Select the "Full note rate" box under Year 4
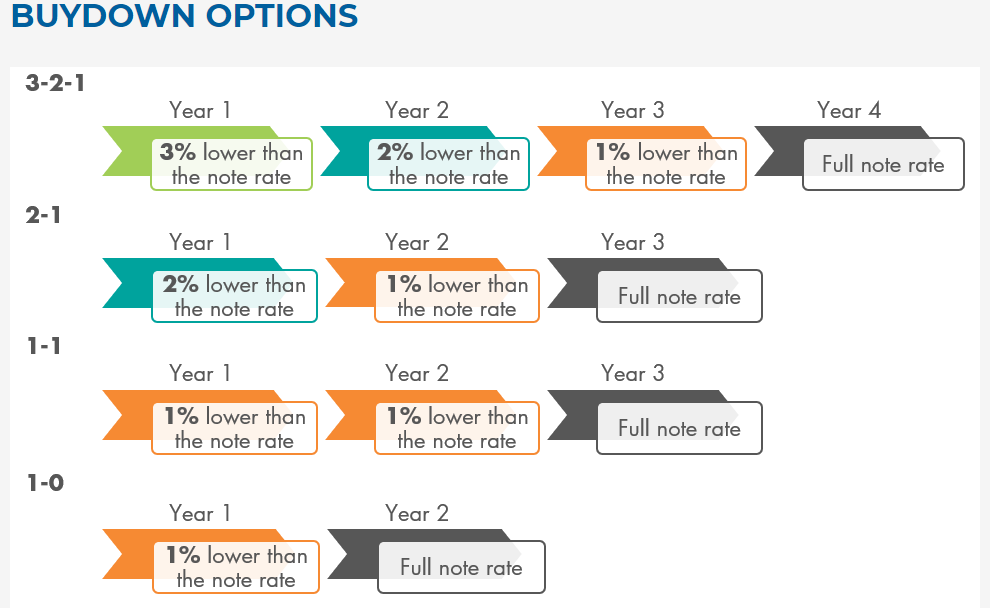990x608 pixels. click(883, 164)
